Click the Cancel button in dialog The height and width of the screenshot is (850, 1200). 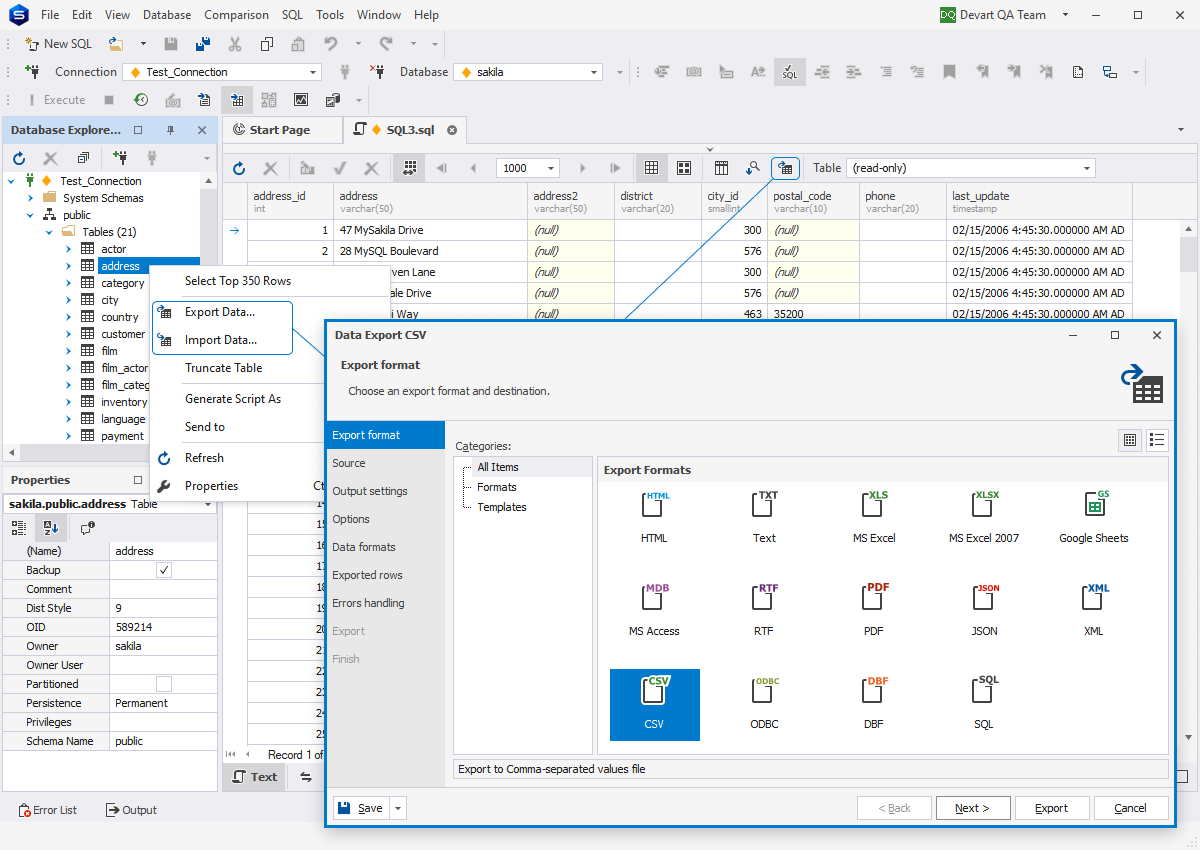[1130, 808]
